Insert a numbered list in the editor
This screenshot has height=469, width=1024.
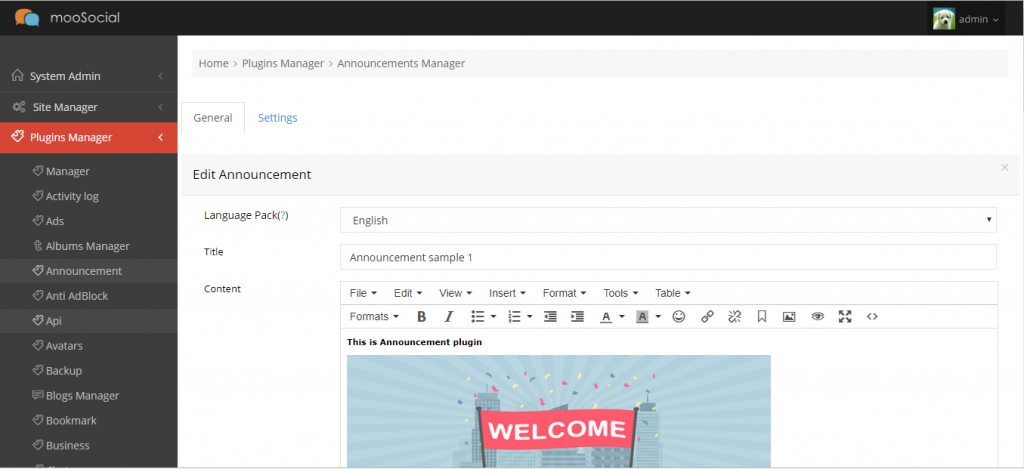pos(514,317)
